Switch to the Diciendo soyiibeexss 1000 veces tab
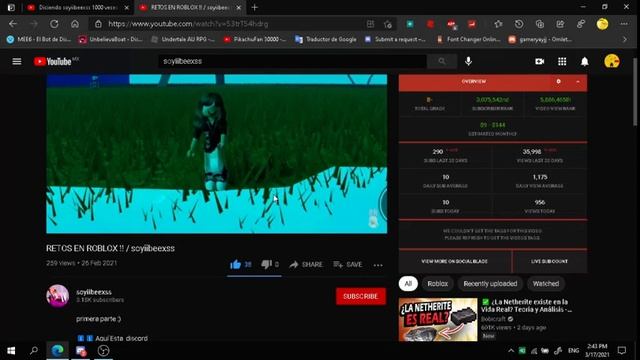This screenshot has height=360, width=640. (x=78, y=7)
